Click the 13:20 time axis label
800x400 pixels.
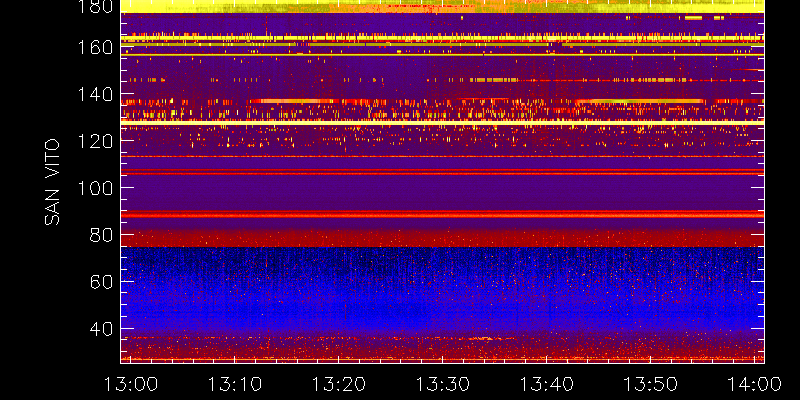pos(339,384)
